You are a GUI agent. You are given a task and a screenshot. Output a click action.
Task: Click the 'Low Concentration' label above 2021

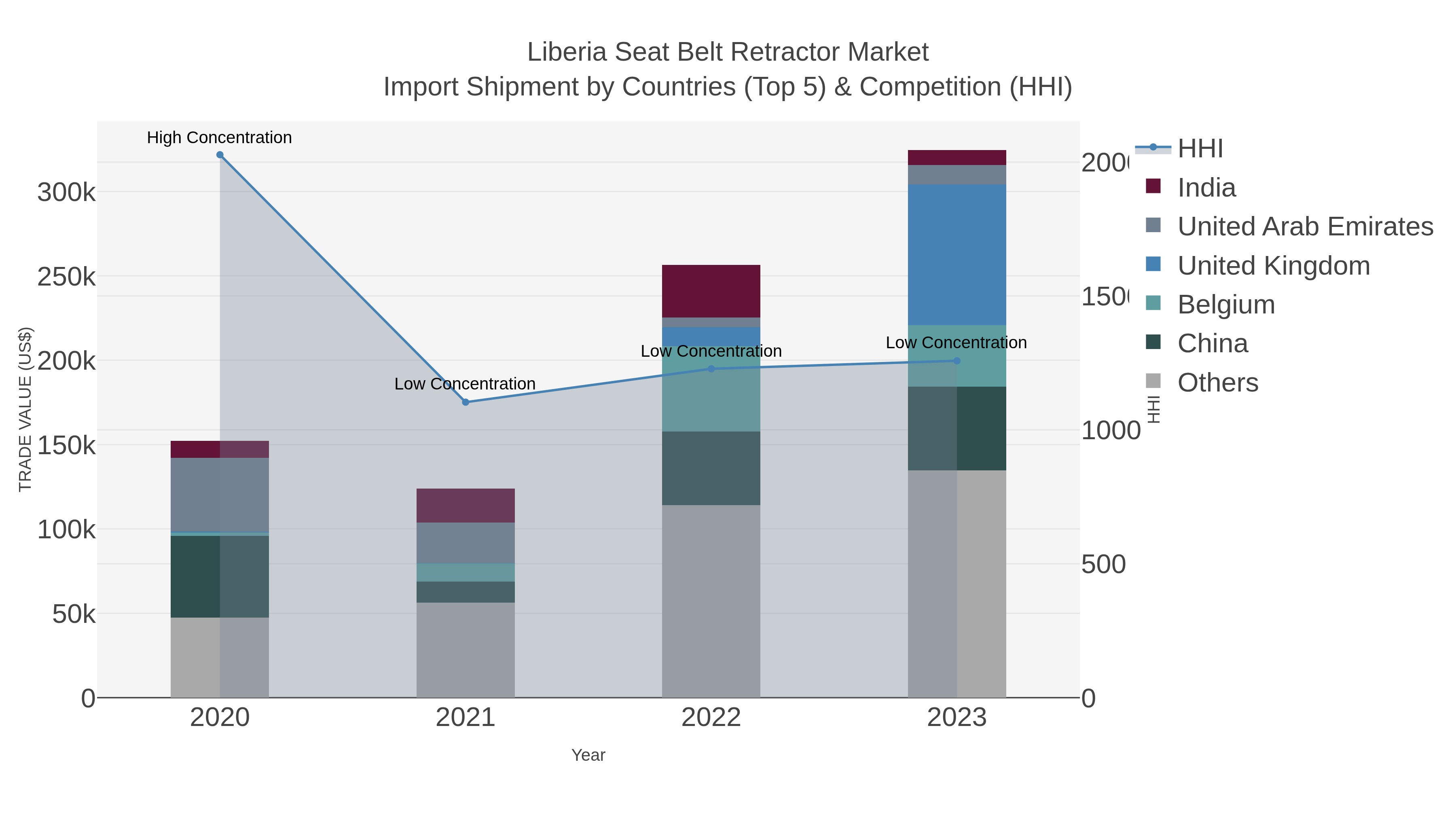[465, 384]
